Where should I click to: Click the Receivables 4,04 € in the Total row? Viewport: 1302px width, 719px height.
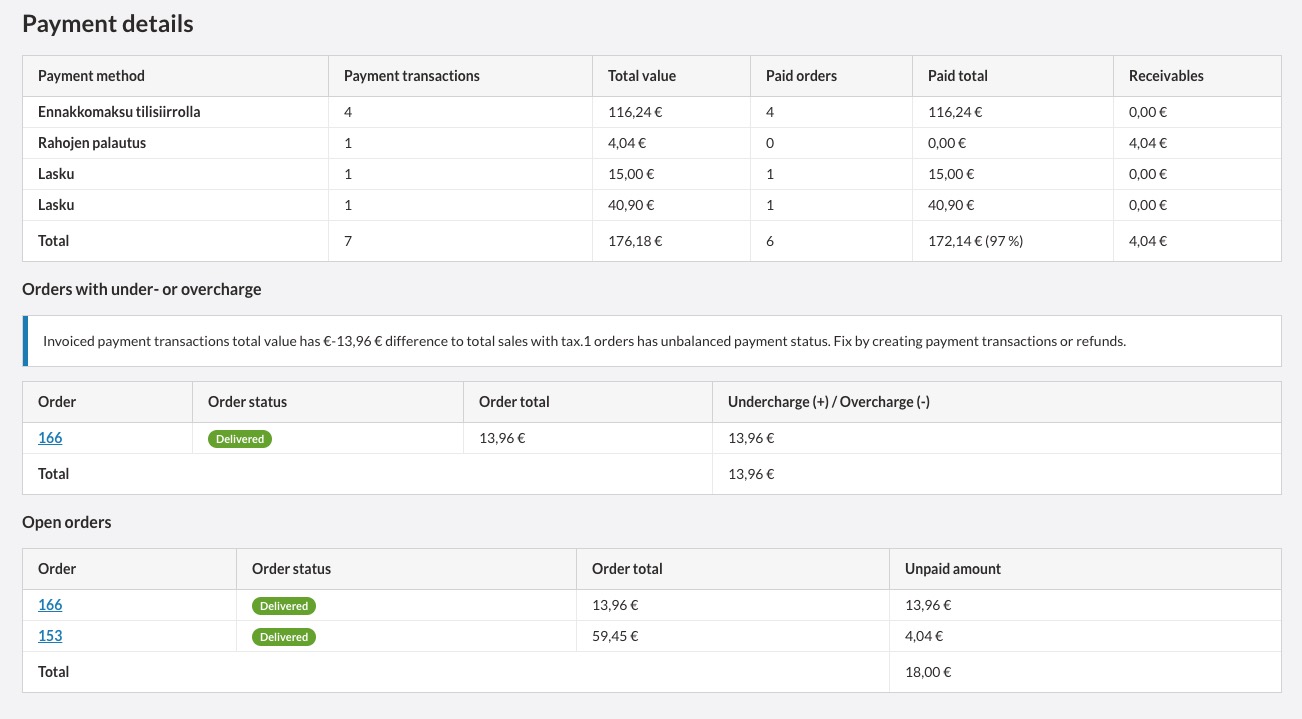point(1148,241)
